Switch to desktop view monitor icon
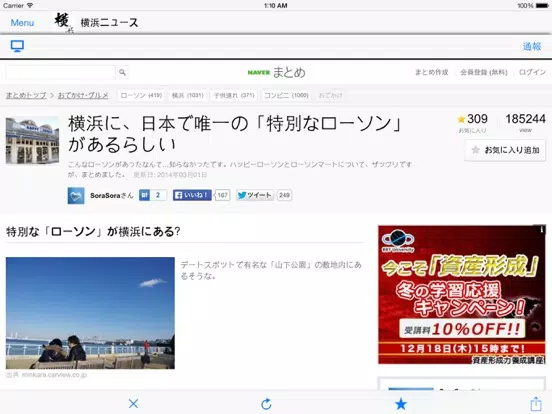The image size is (552, 414). [x=17, y=46]
